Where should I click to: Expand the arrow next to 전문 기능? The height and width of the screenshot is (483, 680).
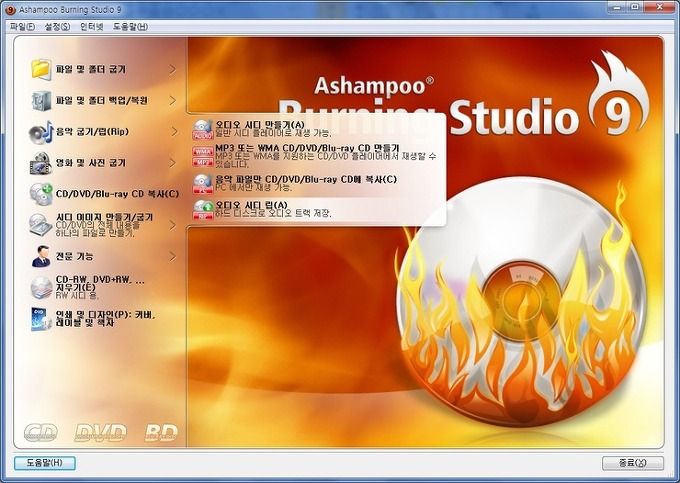coord(173,256)
